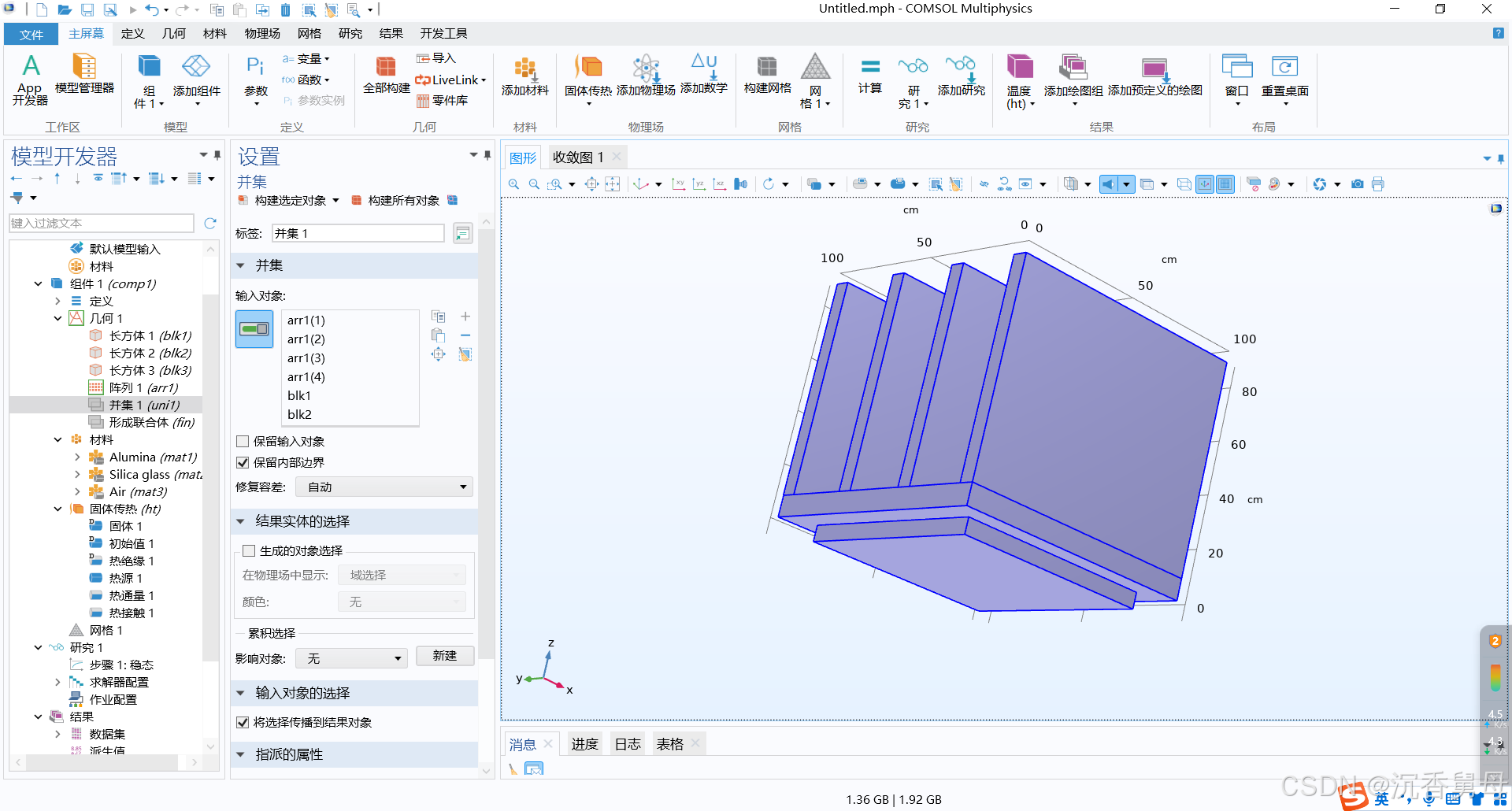This screenshot has height=811, width=1512.
Task: Take a snapshot with the camera icon
Action: point(1358,184)
